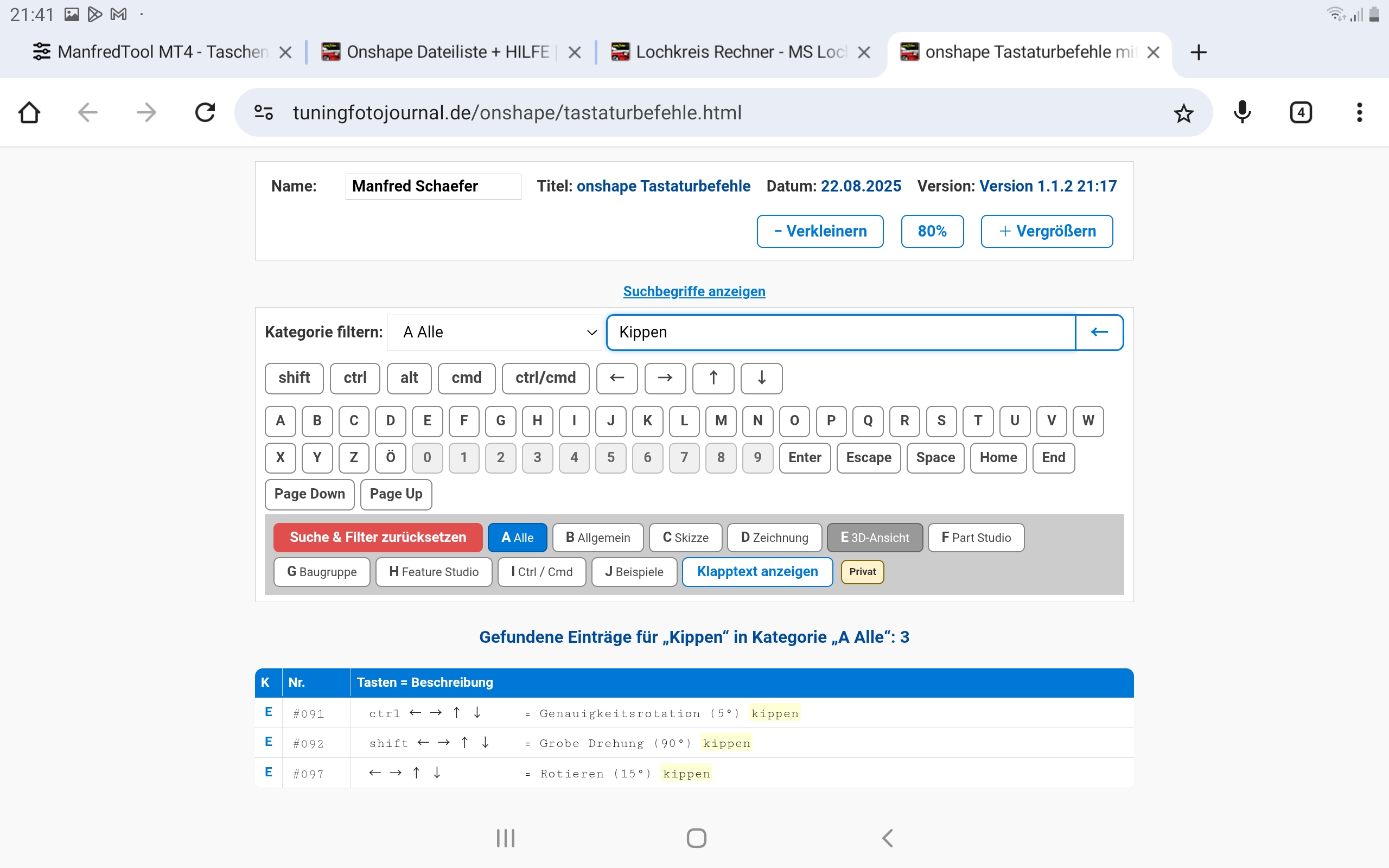Open the tab overview counter icon
This screenshot has height=868, width=1389.
(1300, 112)
